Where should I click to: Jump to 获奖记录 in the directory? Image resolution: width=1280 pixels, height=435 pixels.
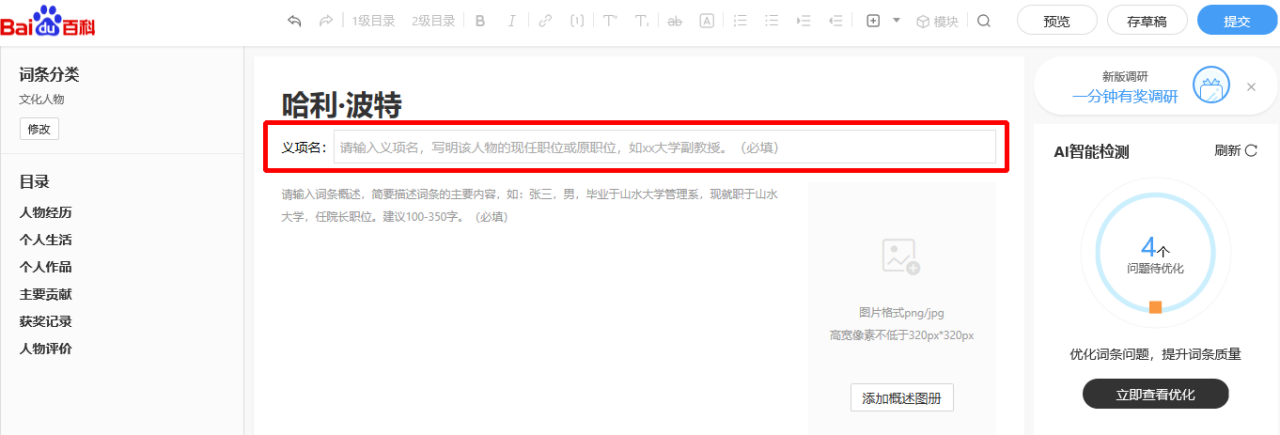coord(46,322)
